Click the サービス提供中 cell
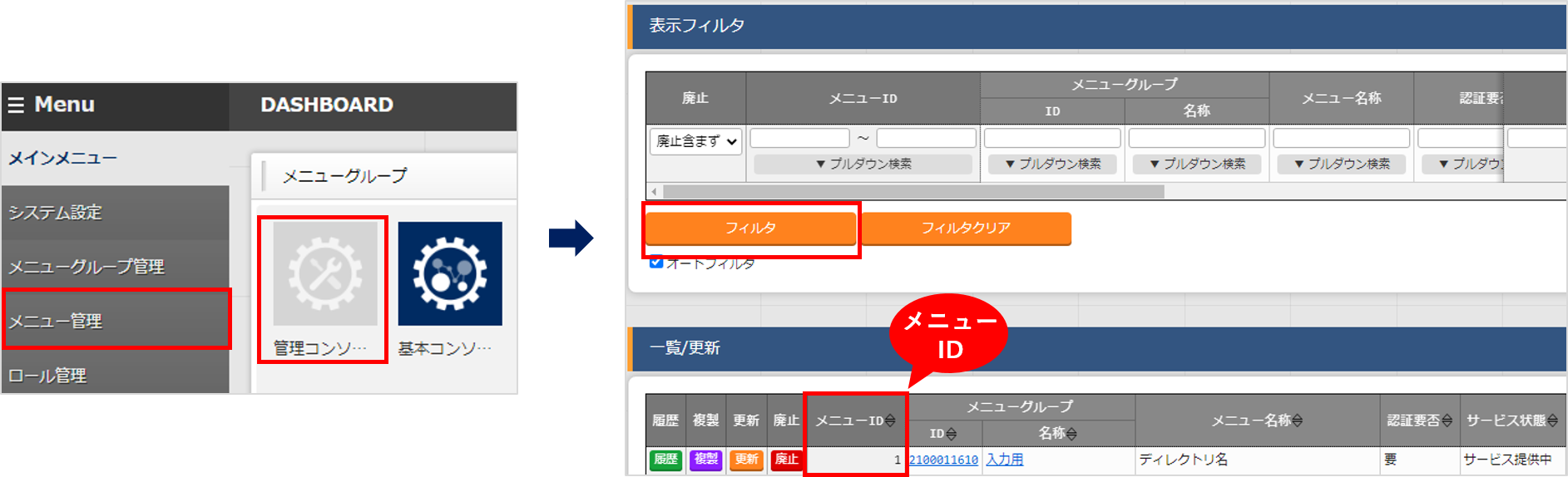This screenshot has height=477, width=1568. tap(1512, 460)
